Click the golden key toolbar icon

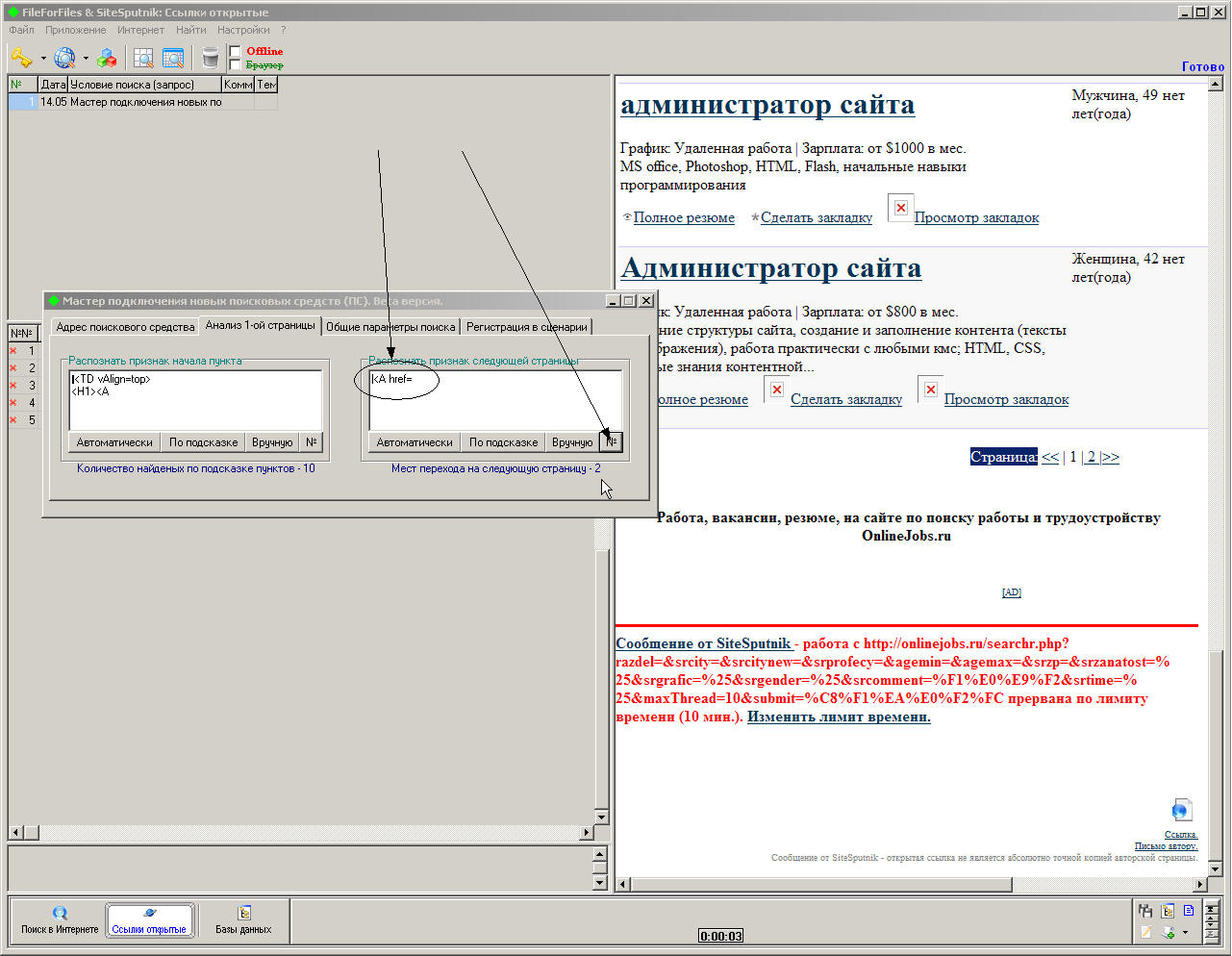click(21, 59)
